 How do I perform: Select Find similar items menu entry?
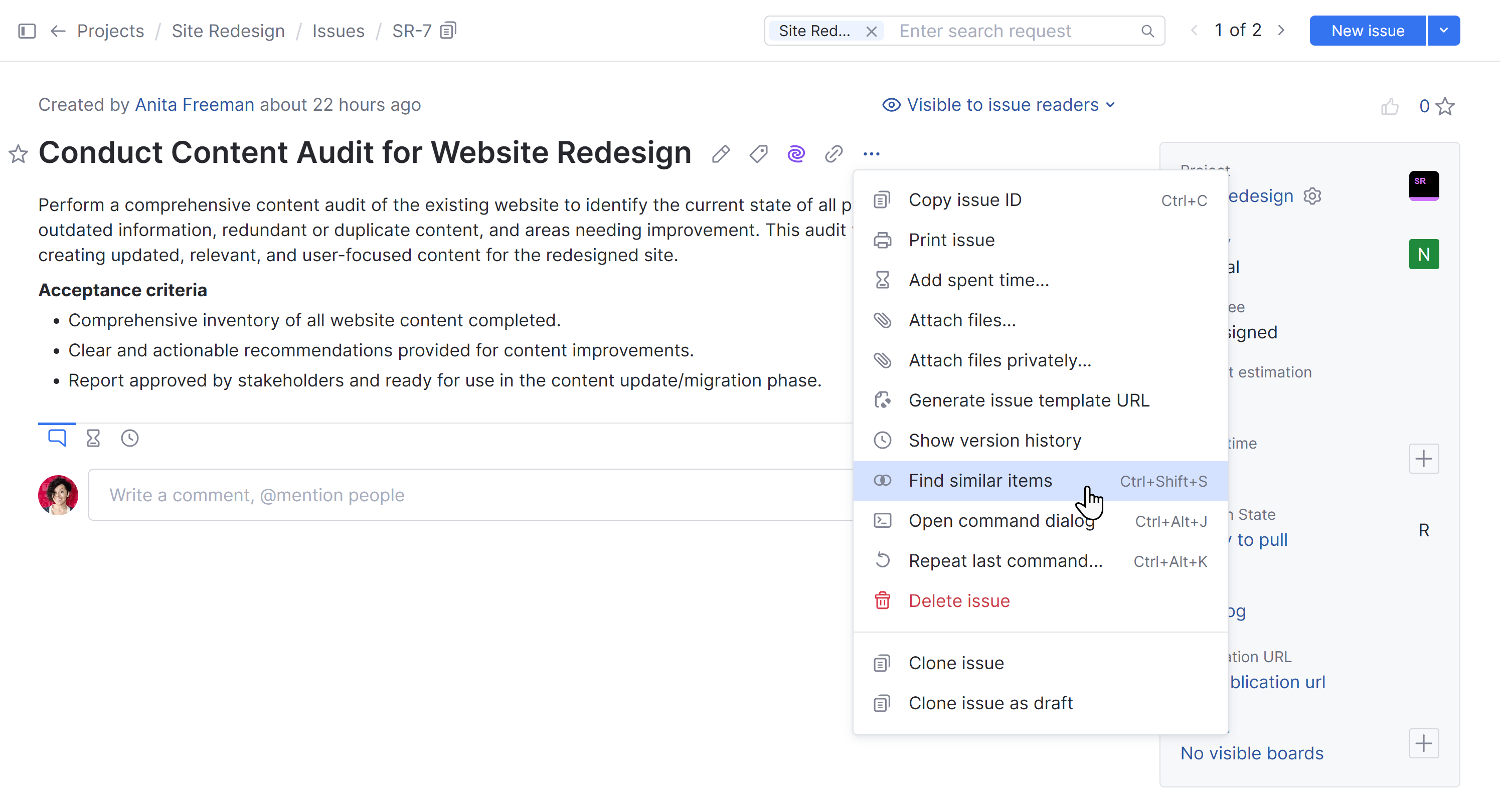[980, 481]
